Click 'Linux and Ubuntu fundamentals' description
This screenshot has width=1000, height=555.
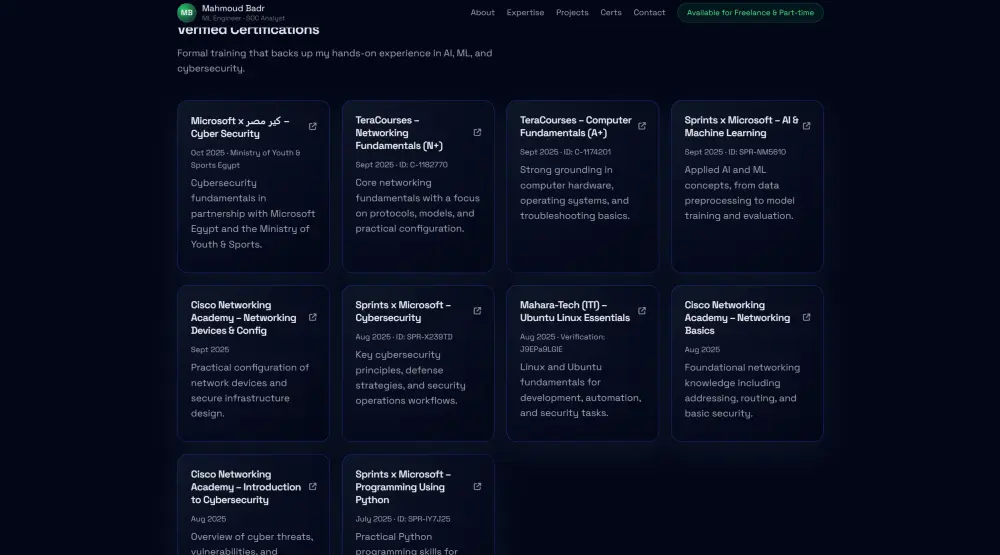click(580, 390)
